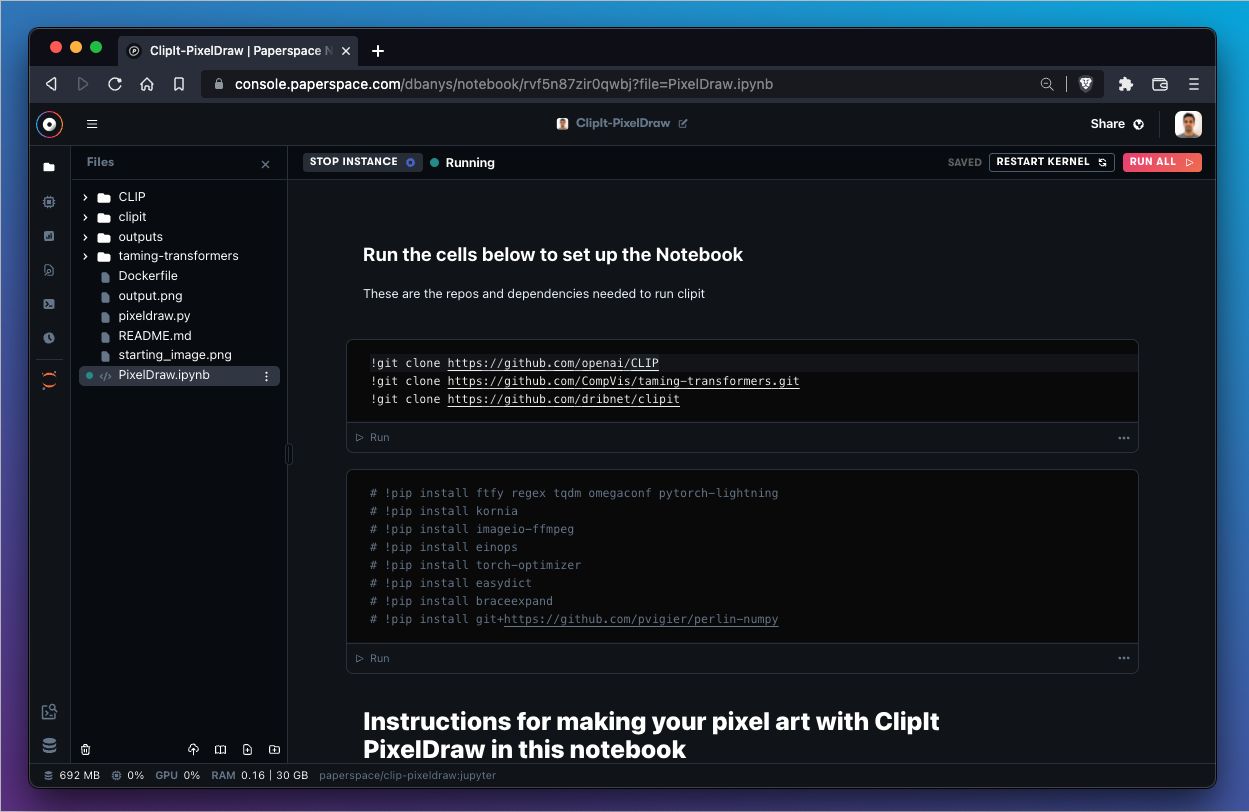Click the trash delete icon in the Files panel
The height and width of the screenshot is (812, 1249).
click(86, 749)
